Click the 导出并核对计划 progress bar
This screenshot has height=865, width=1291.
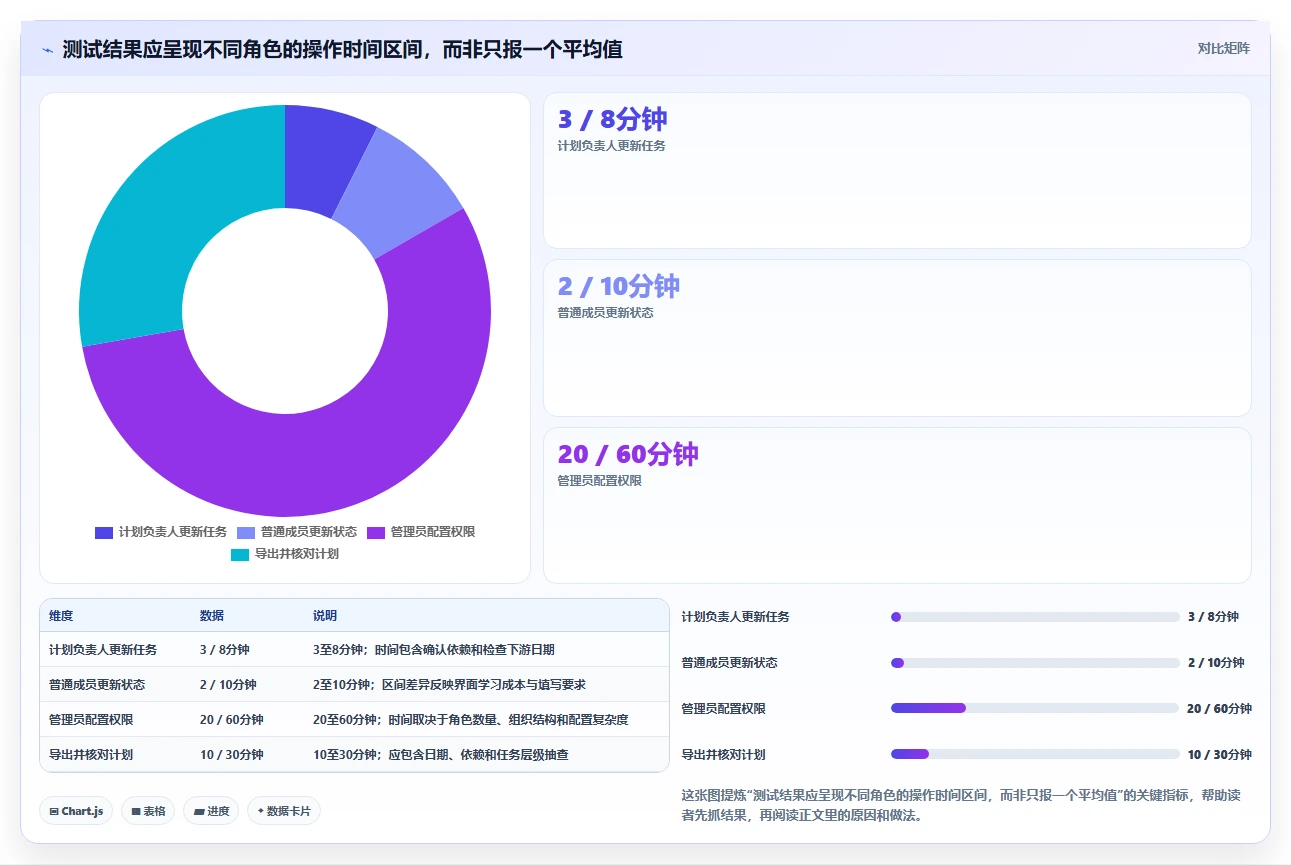pyautogui.click(x=1035, y=754)
